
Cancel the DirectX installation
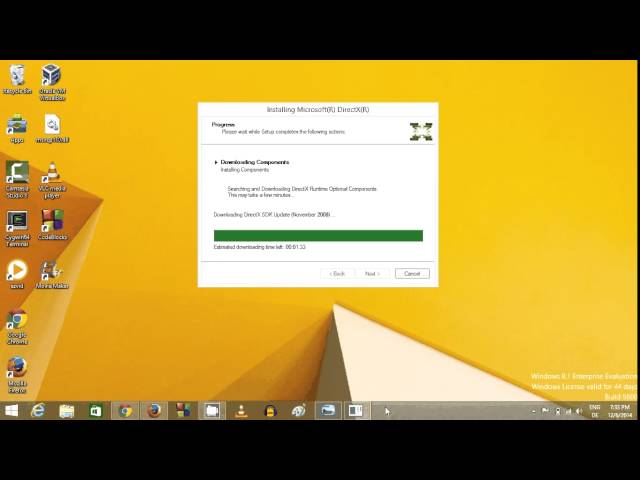(412, 273)
